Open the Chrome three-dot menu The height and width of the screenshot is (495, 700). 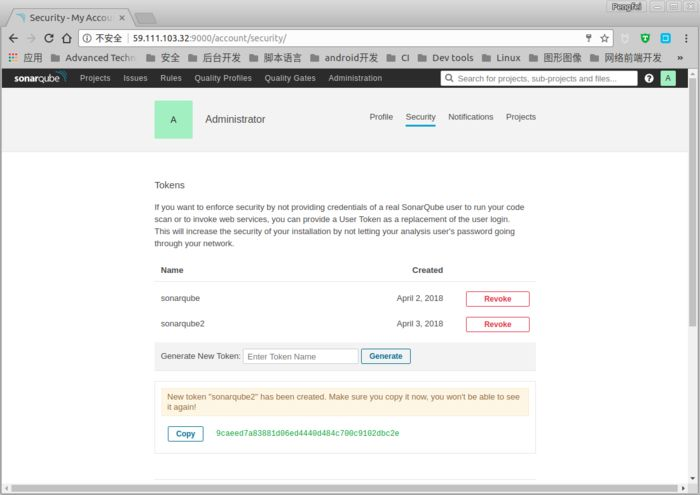pyautogui.click(x=686, y=38)
